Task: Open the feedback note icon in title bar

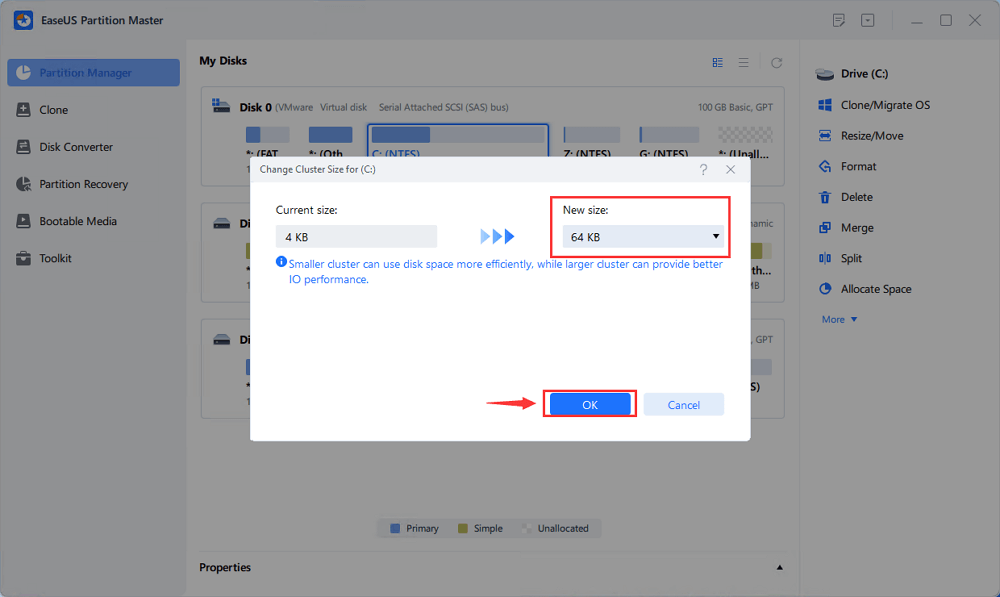Action: click(839, 20)
